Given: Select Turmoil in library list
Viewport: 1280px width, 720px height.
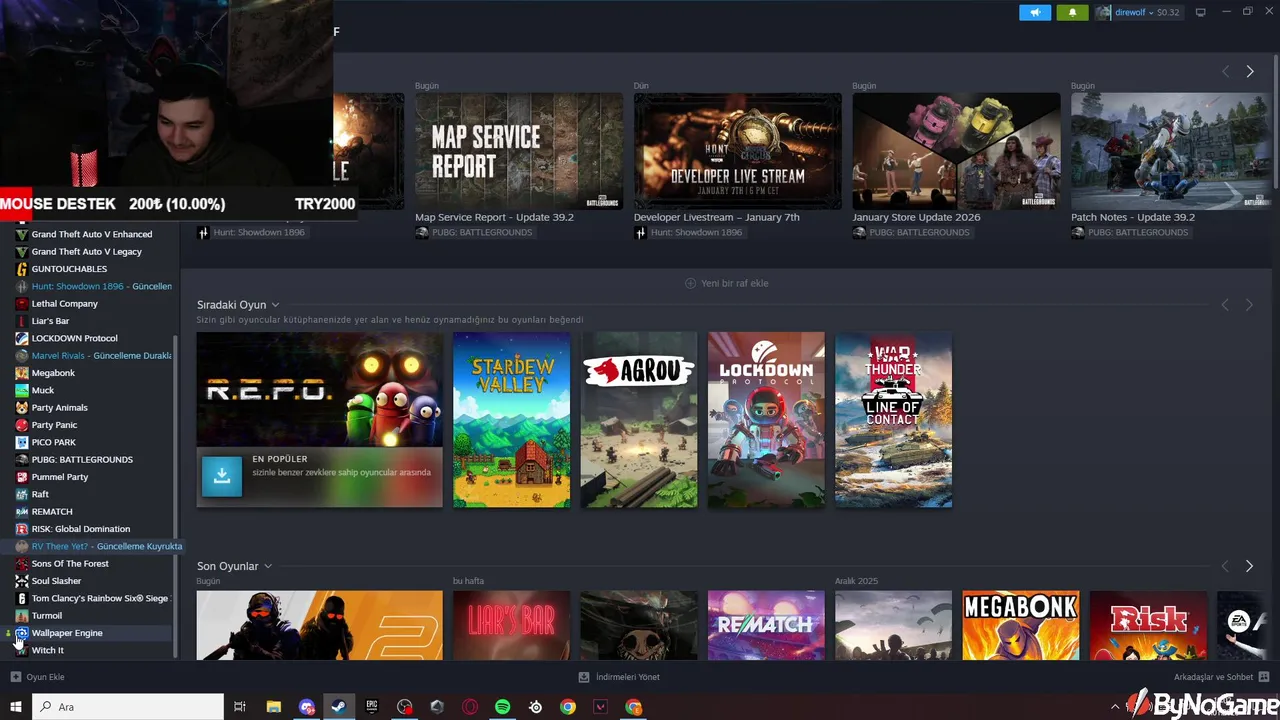Looking at the screenshot, I should [47, 616].
